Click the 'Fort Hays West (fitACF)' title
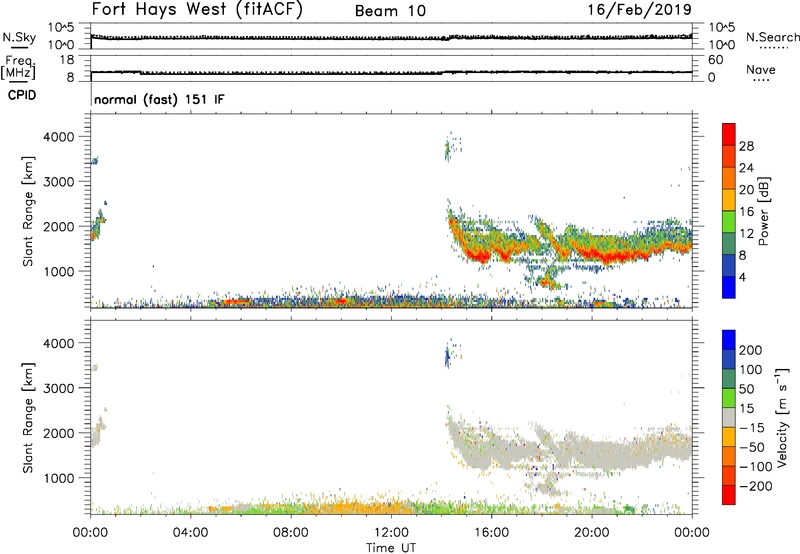This screenshot has height=554, width=800. pos(197,9)
